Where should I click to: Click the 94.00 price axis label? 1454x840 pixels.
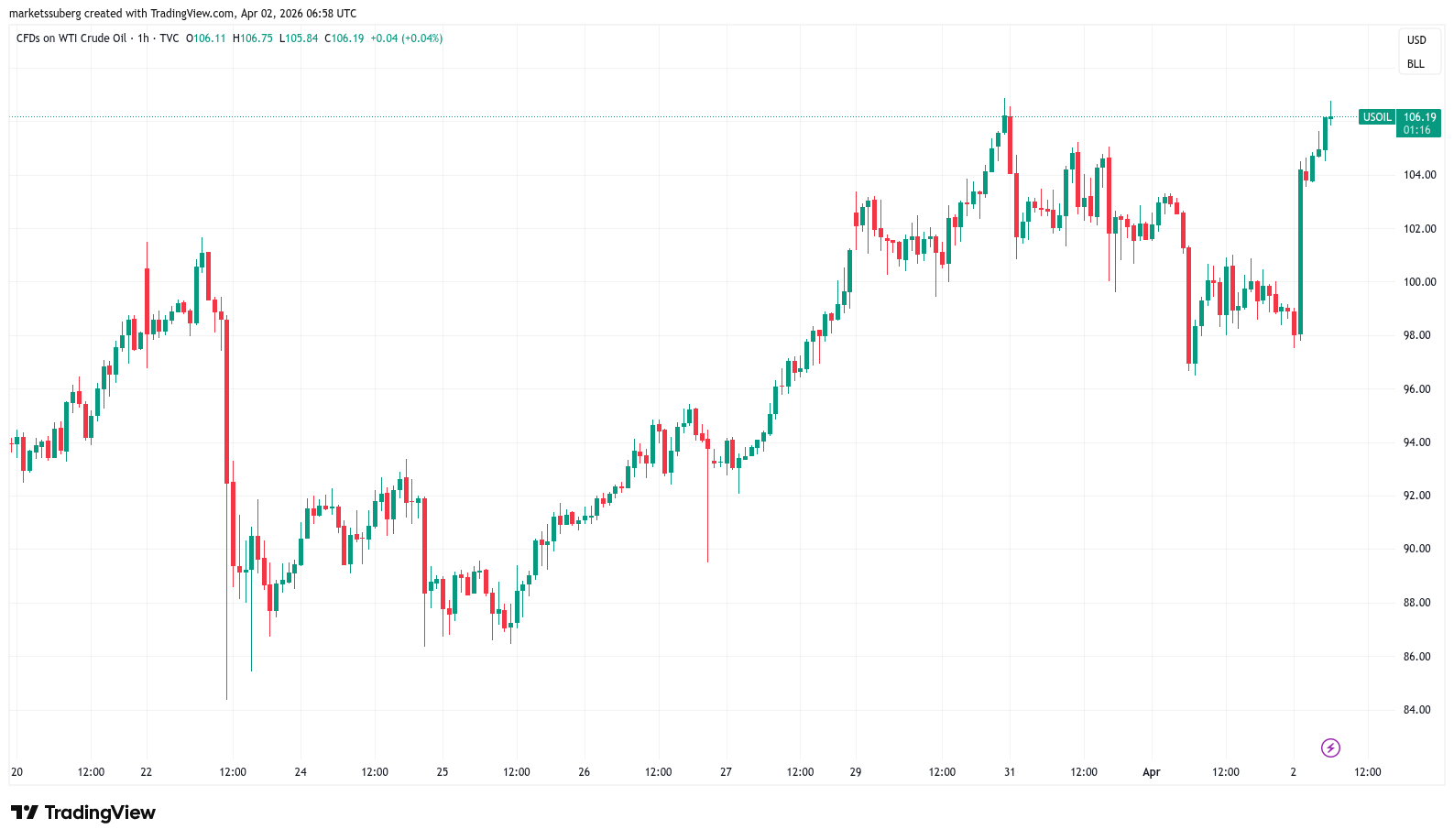click(1419, 442)
